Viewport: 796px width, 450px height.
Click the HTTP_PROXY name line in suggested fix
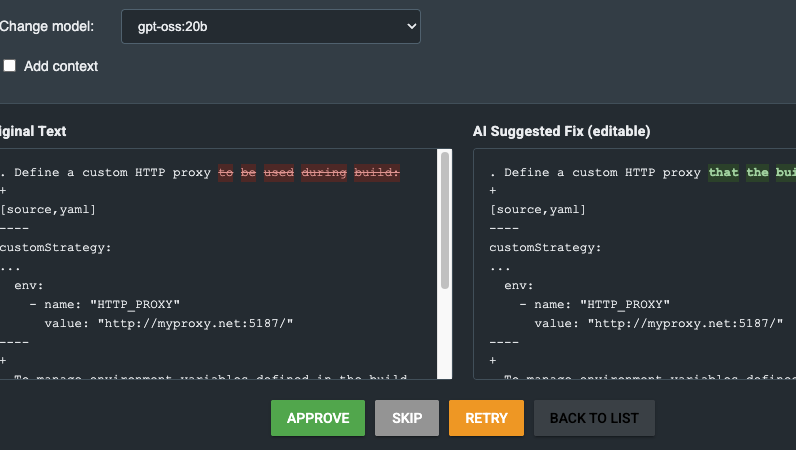pyautogui.click(x=594, y=304)
